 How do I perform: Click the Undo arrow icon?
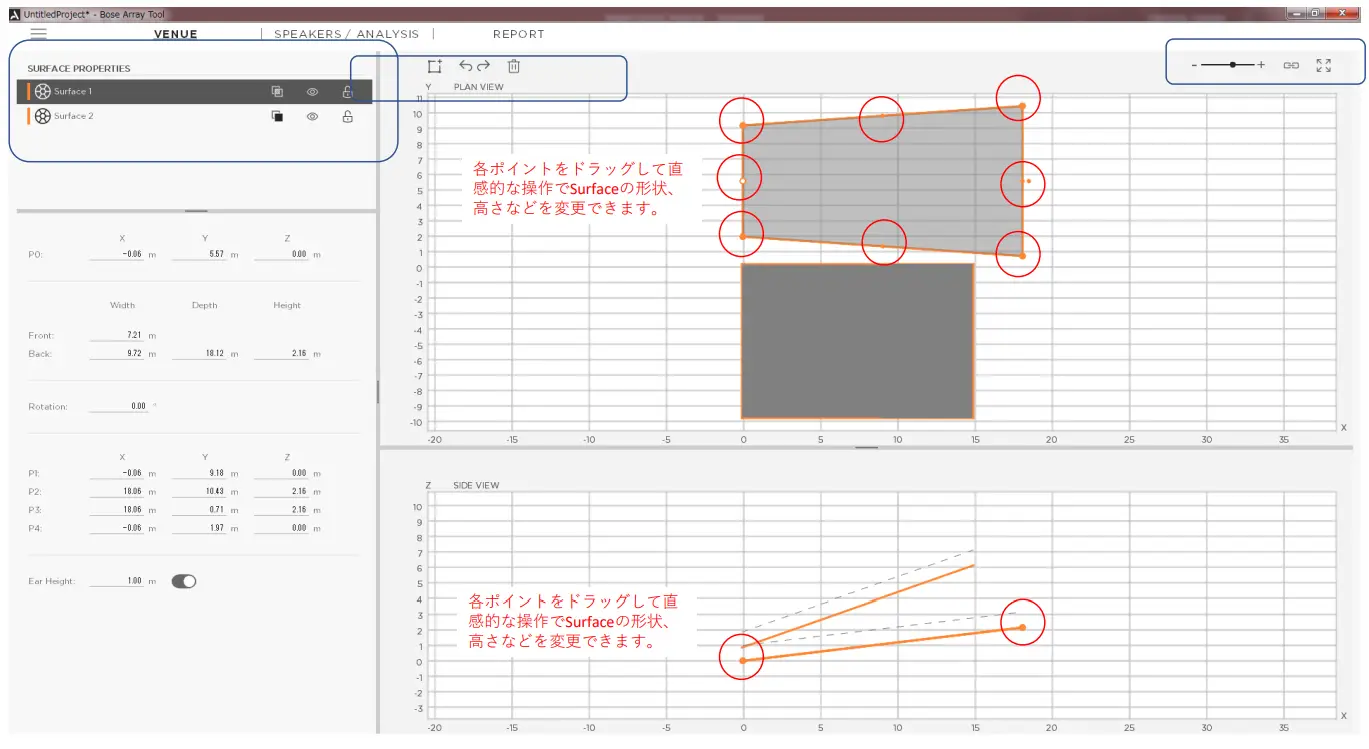(x=464, y=66)
